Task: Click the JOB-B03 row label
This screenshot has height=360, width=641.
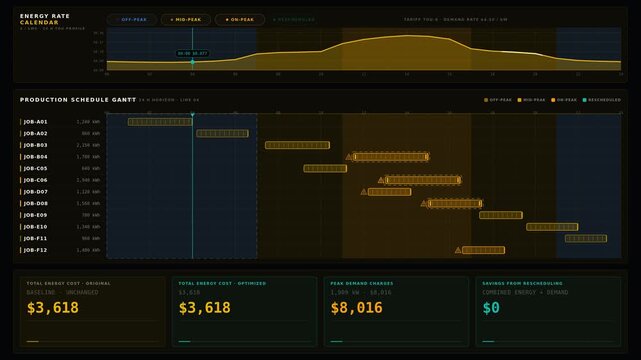Action: coord(35,145)
